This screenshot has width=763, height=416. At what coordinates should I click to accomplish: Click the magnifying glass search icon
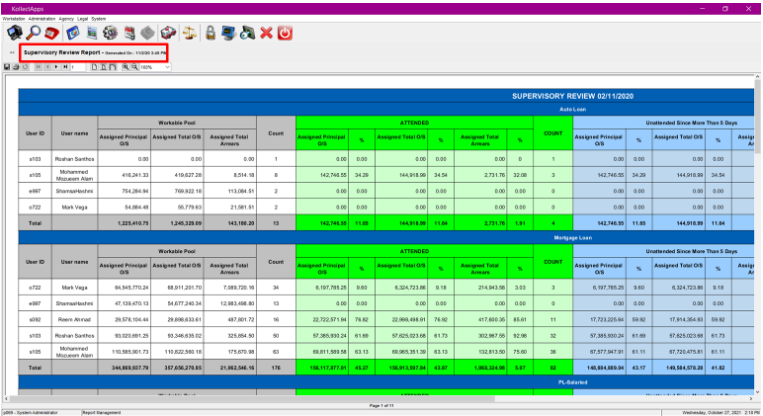(33, 33)
